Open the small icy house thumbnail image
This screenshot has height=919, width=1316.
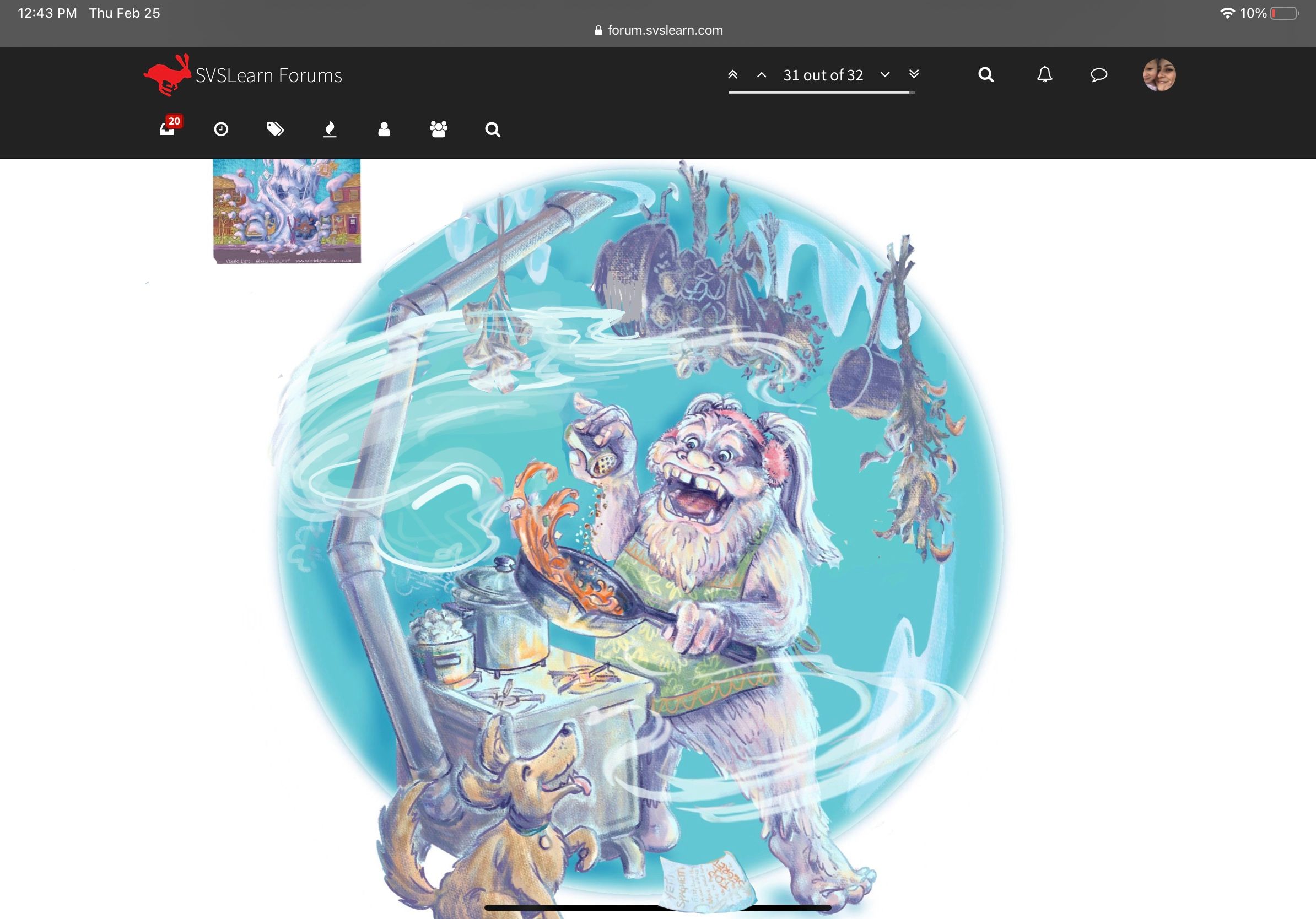pyautogui.click(x=287, y=211)
